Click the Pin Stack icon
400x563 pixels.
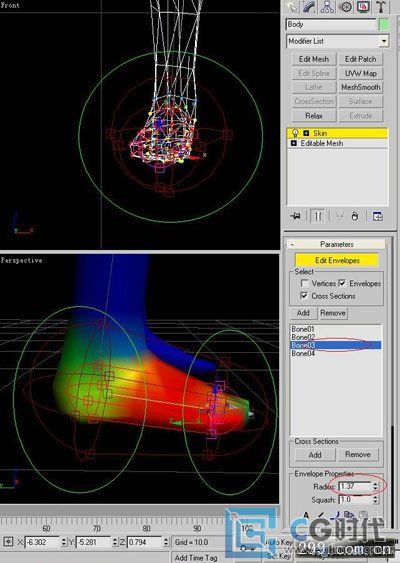click(295, 216)
